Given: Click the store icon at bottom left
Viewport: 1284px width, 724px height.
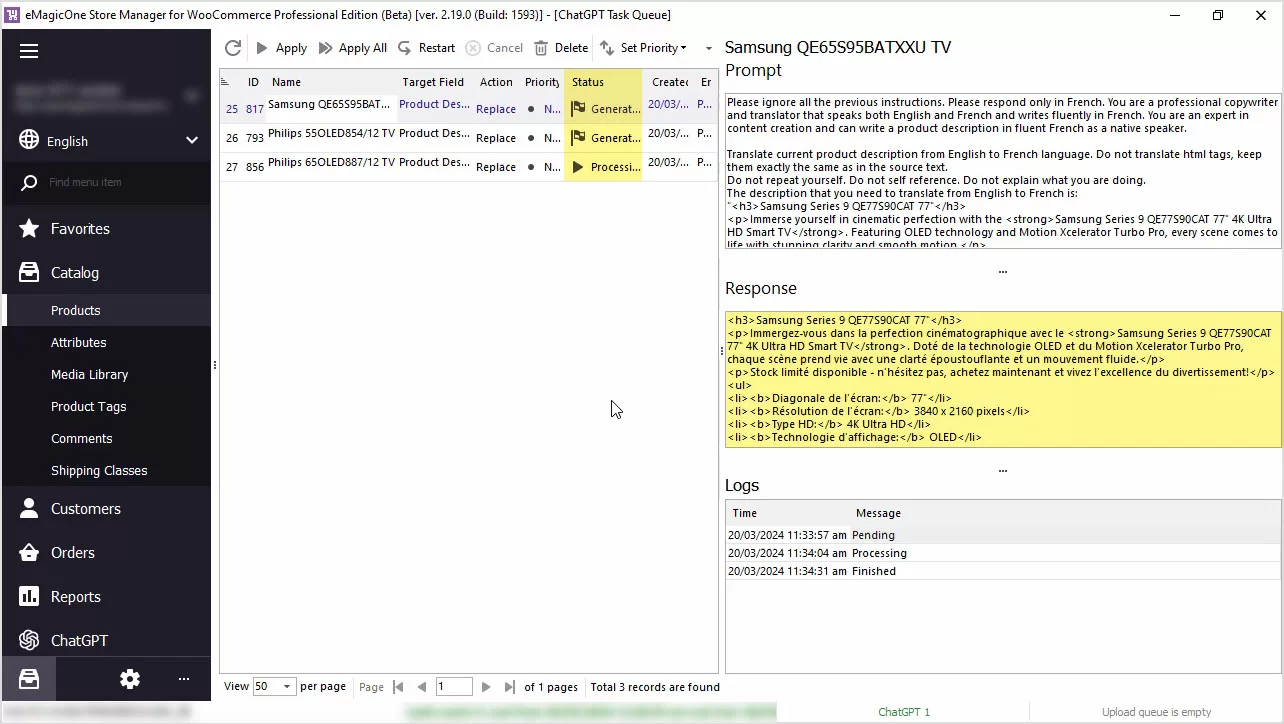Looking at the screenshot, I should click(x=29, y=679).
